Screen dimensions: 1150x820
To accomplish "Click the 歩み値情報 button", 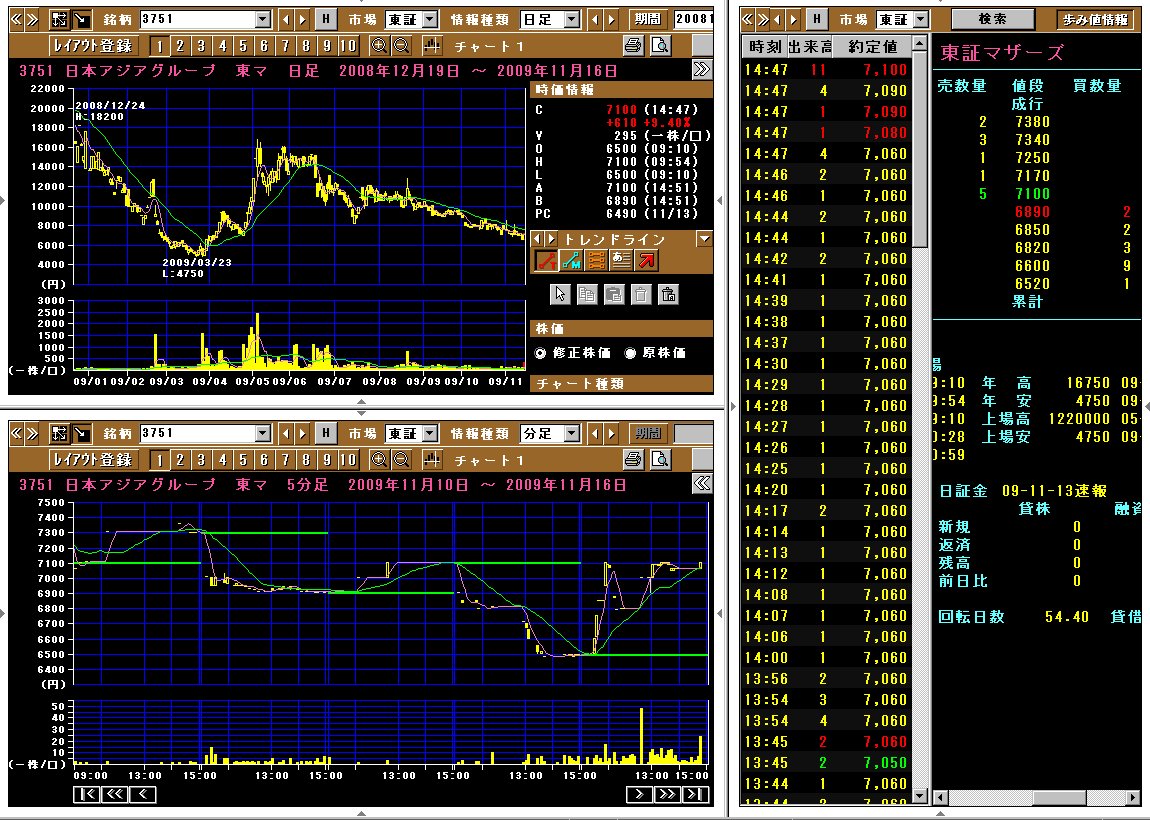I will click(x=1095, y=19).
